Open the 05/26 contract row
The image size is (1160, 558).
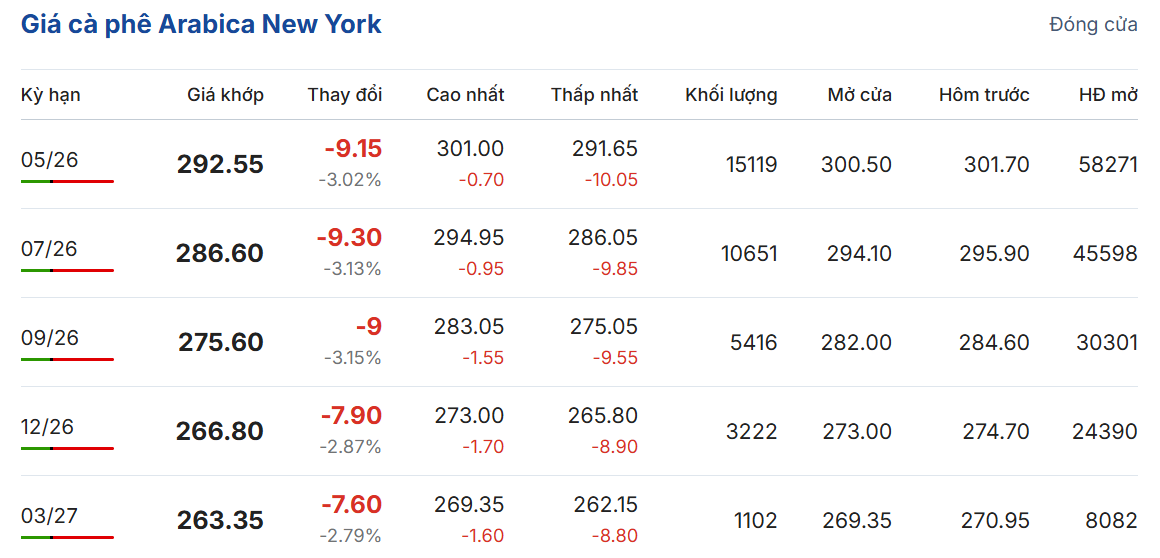tap(49, 159)
